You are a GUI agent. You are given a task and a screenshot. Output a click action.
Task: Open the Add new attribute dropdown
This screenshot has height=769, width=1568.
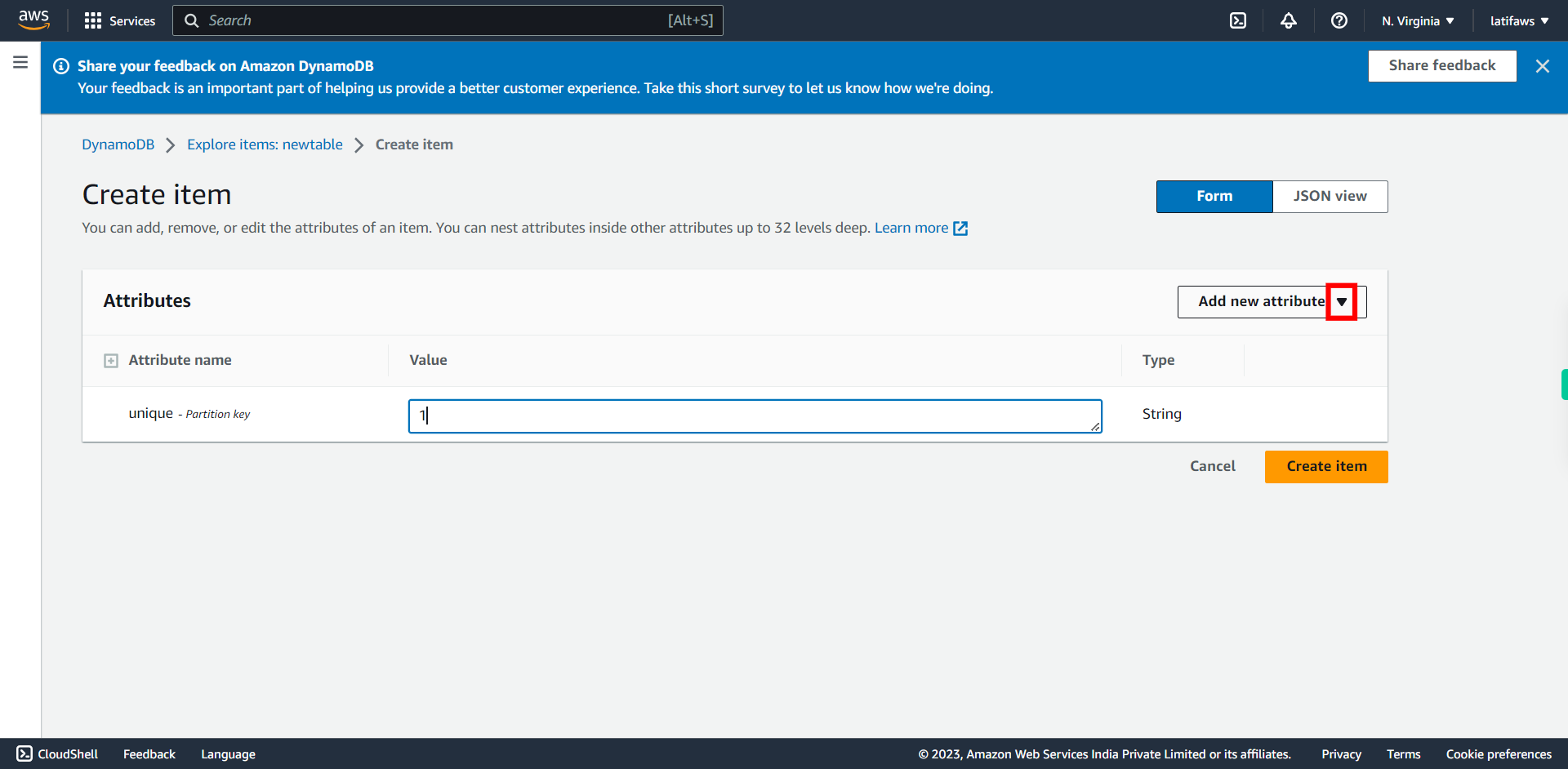1272,302
